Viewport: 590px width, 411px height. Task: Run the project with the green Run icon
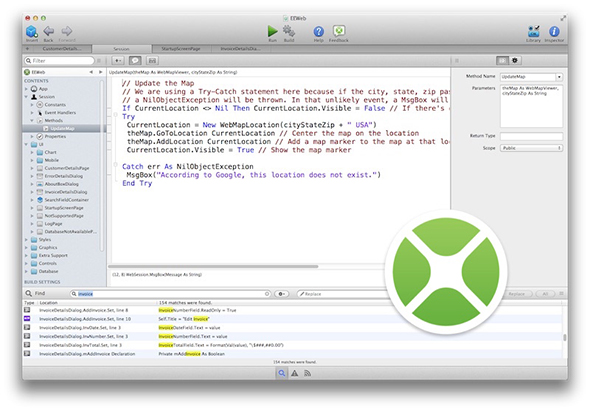(272, 31)
